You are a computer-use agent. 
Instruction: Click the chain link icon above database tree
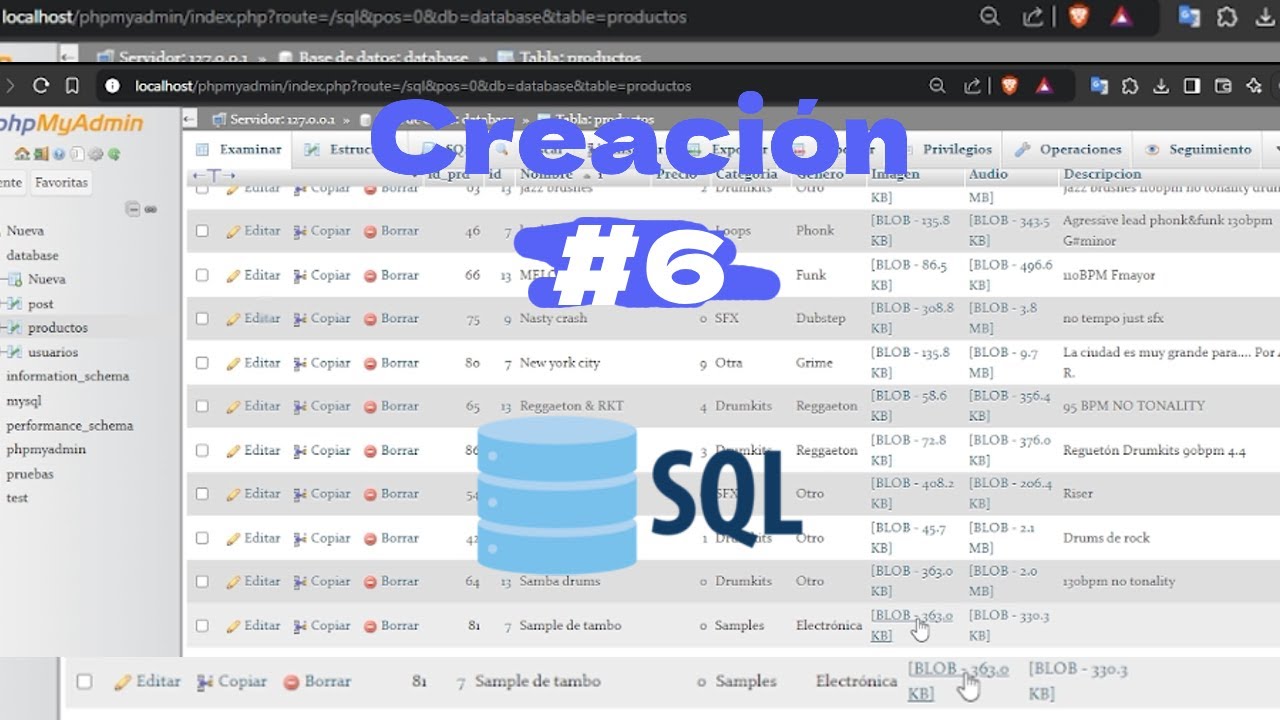151,209
